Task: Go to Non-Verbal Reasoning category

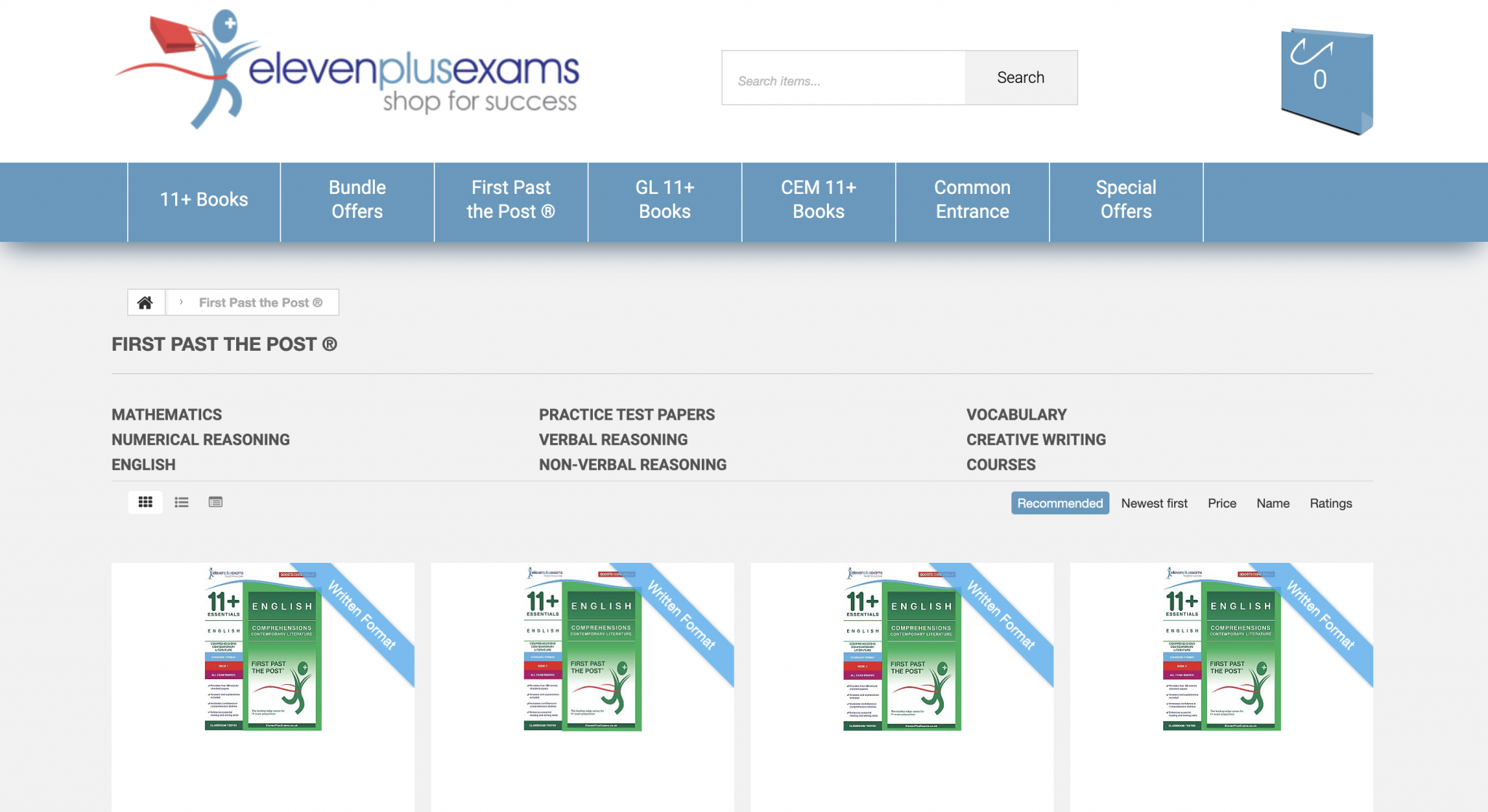Action: coord(632,465)
